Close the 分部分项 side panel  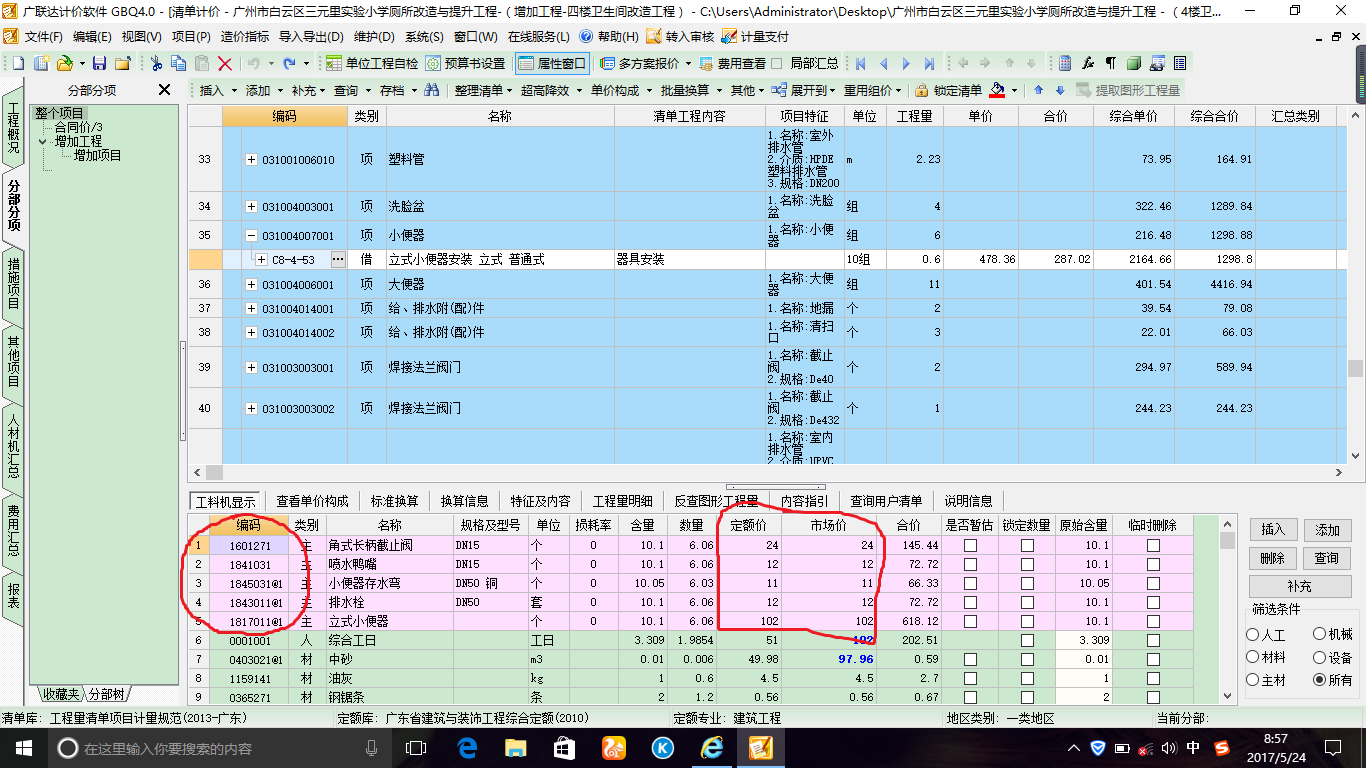tap(165, 90)
